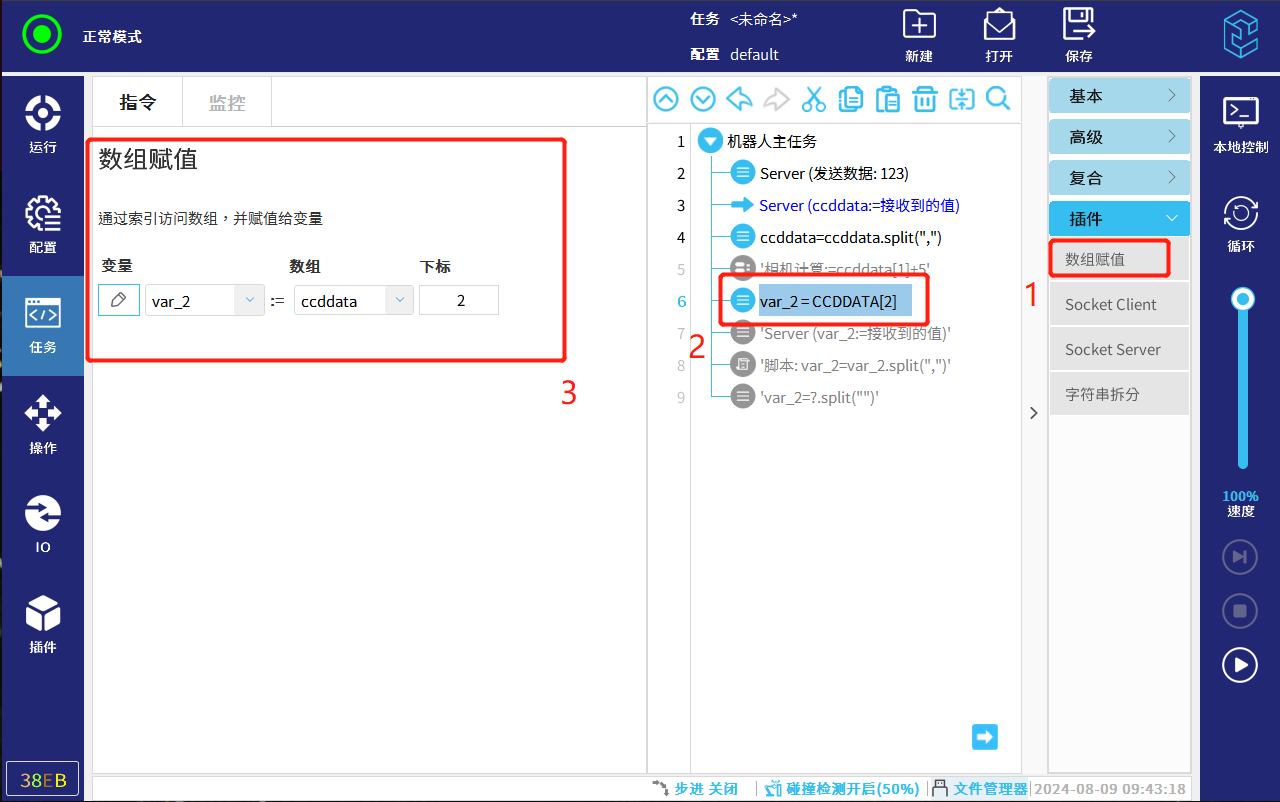The width and height of the screenshot is (1280, 802).
Task: Move instruction up with up-arrow icon
Action: click(x=666, y=99)
